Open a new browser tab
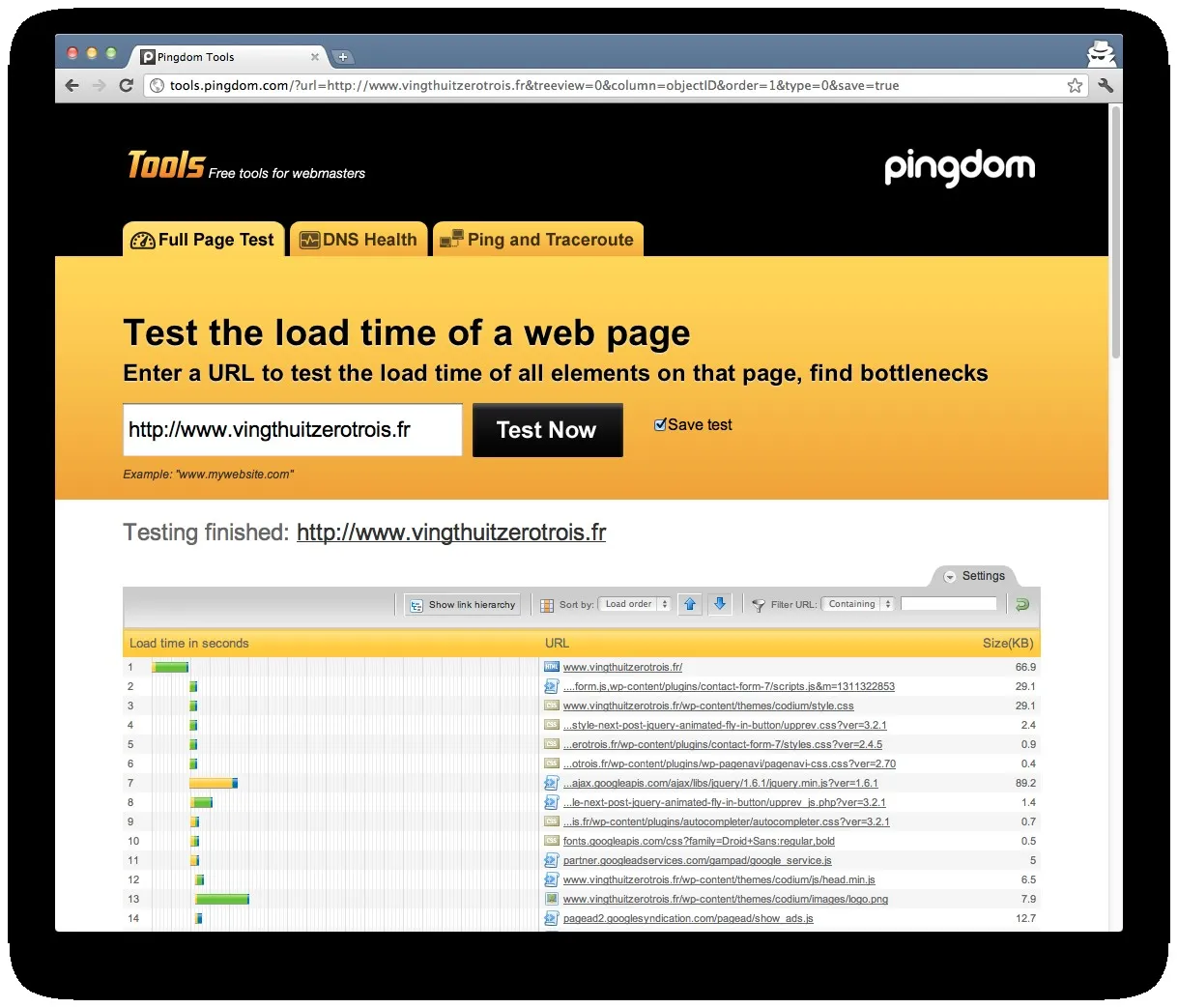The height and width of the screenshot is (1008, 1178). click(342, 57)
